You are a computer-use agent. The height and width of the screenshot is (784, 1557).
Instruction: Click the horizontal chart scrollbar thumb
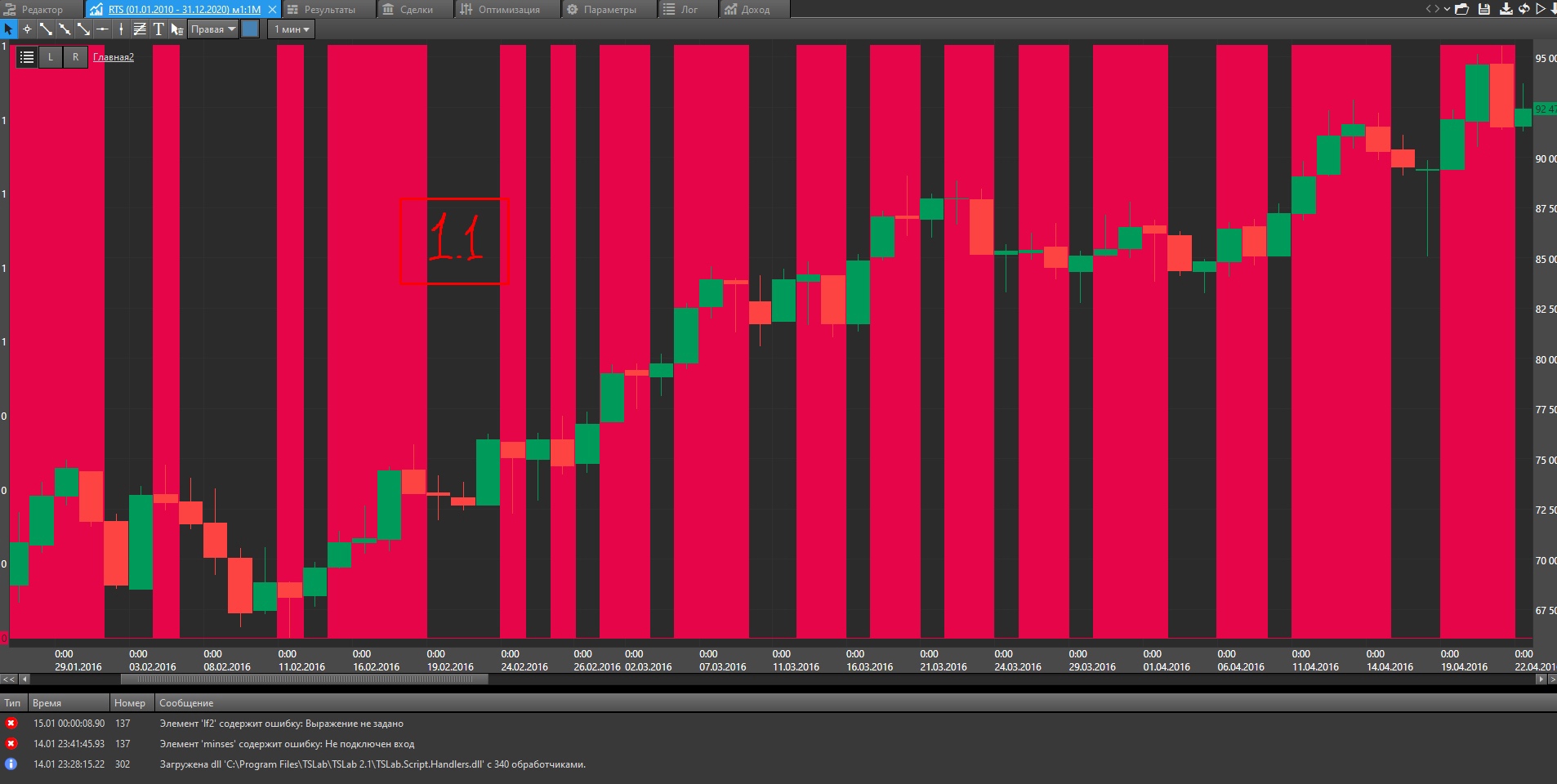point(305,679)
